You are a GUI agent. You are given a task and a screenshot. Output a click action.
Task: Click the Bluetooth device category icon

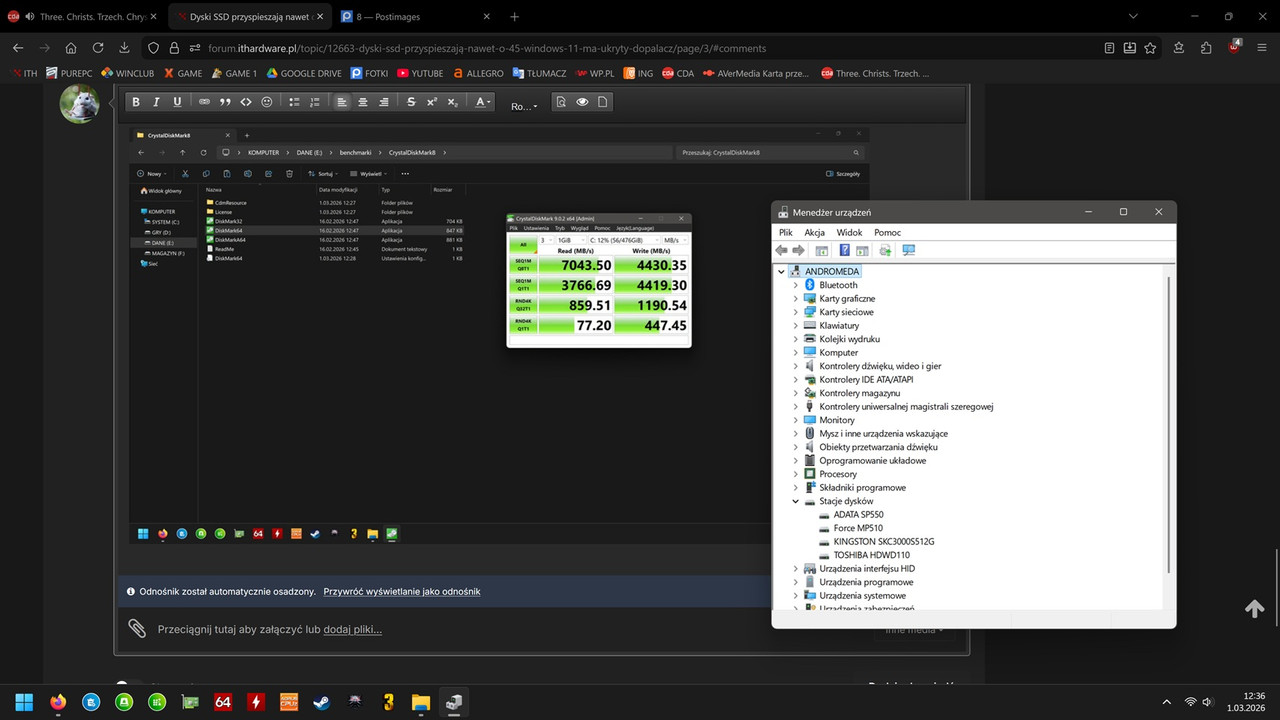(x=810, y=285)
